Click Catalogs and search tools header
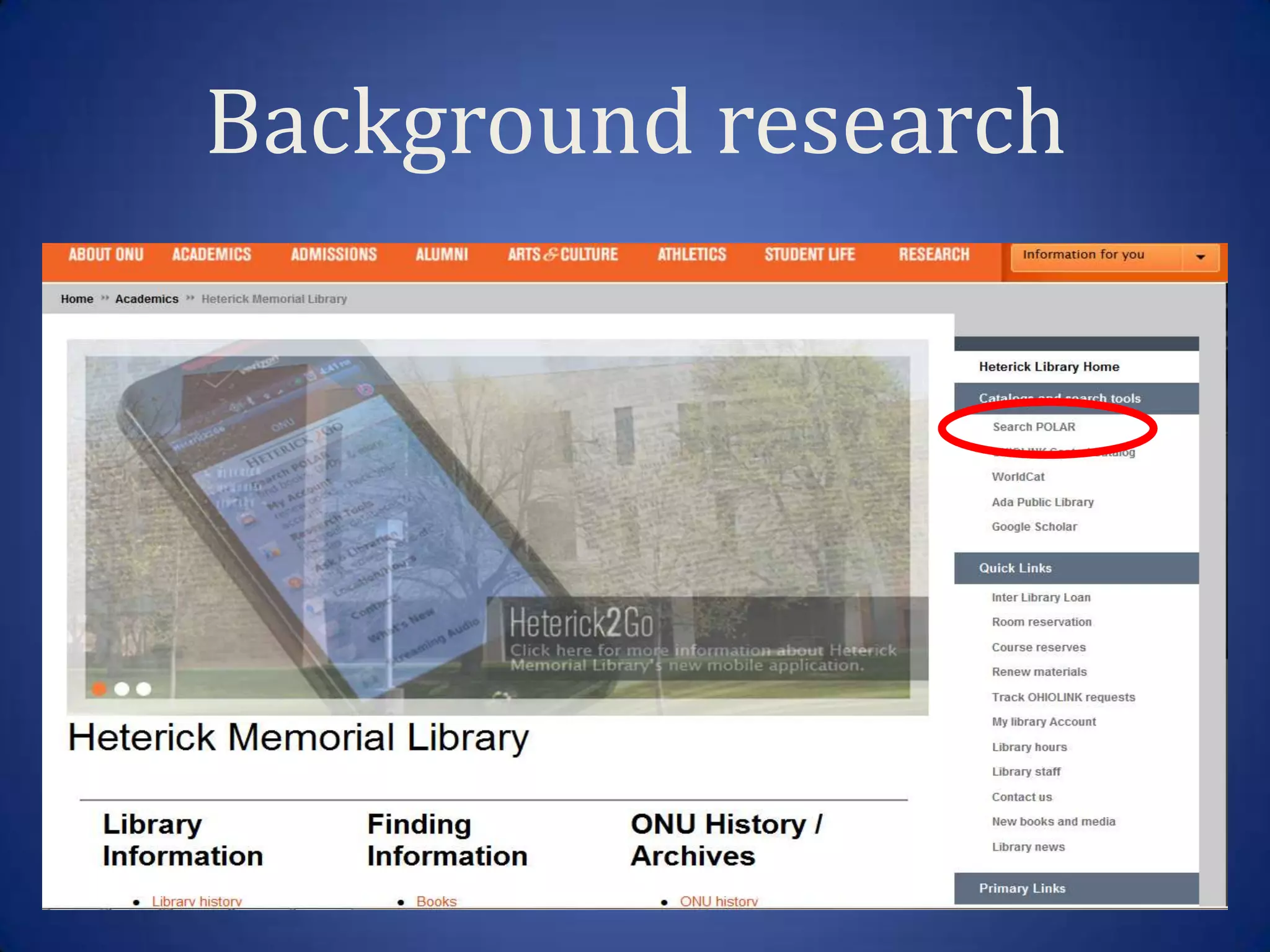 1077,399
